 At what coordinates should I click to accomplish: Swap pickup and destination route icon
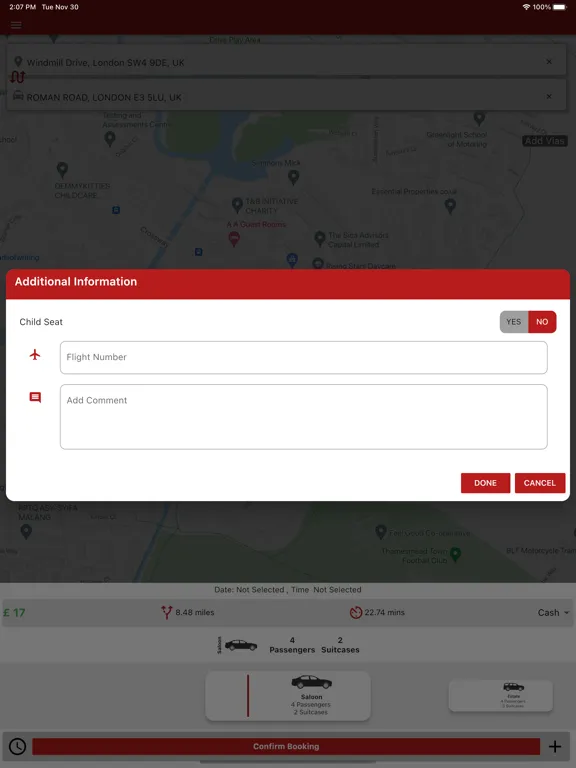tap(18, 77)
